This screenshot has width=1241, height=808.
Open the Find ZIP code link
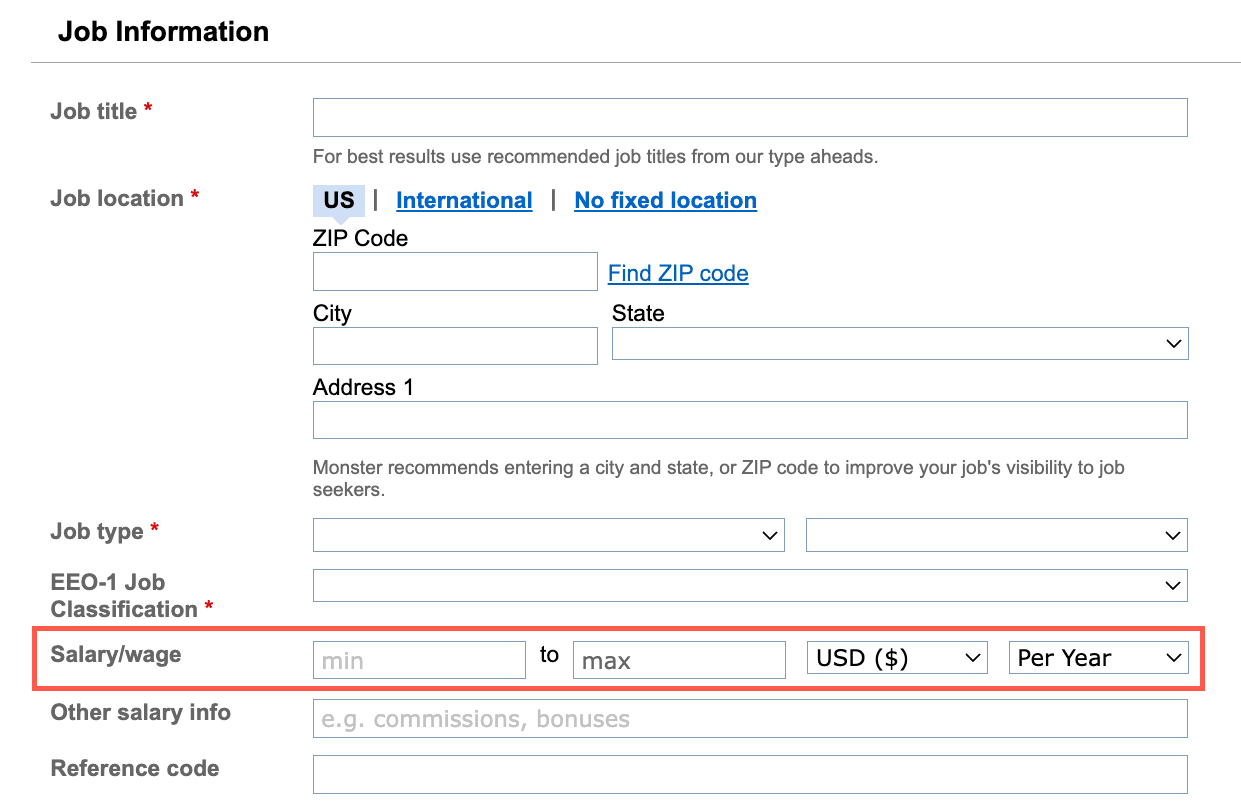(x=678, y=273)
